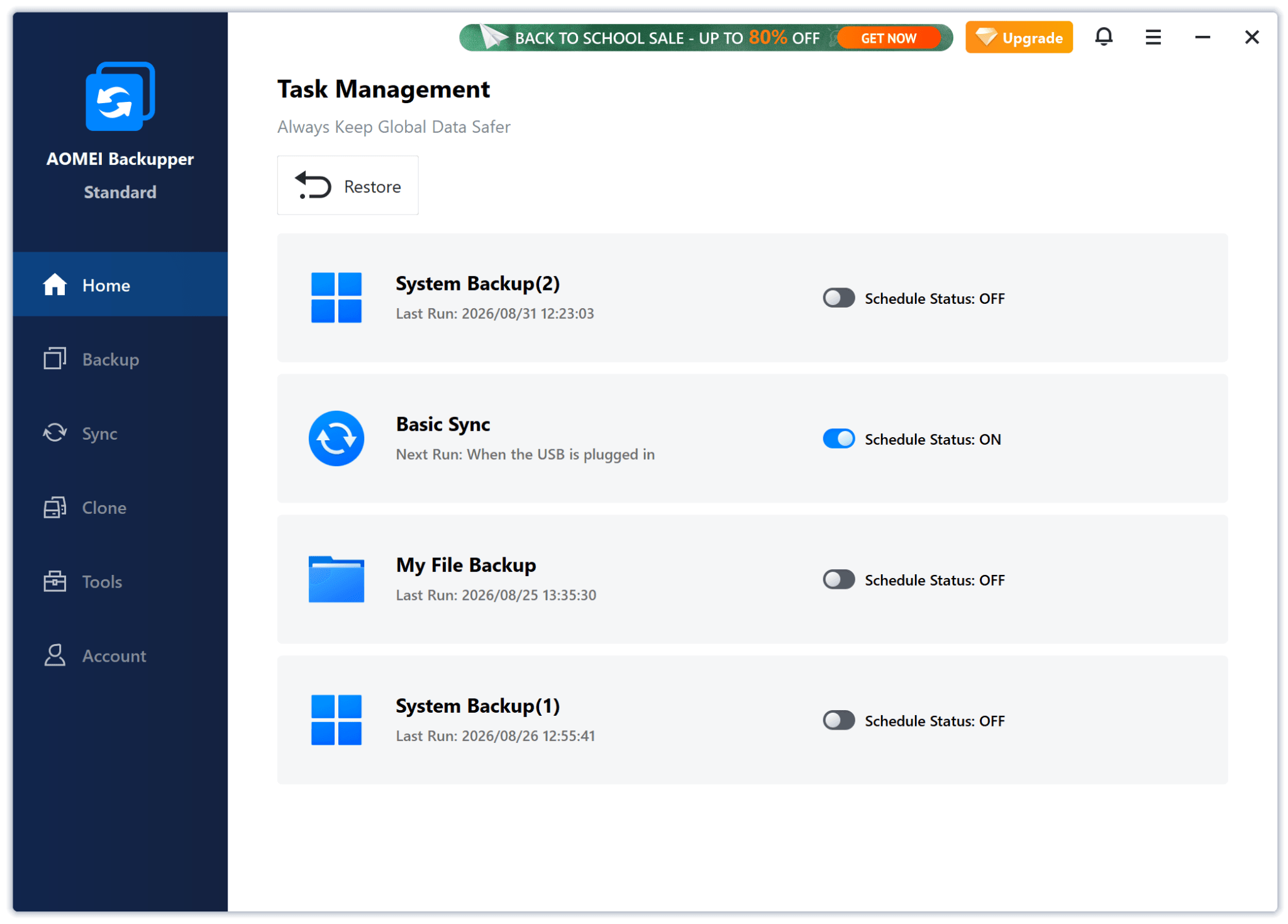1288x924 pixels.
Task: Click 'Schedule Status: OFF' label of System Backup(2)
Action: (935, 298)
